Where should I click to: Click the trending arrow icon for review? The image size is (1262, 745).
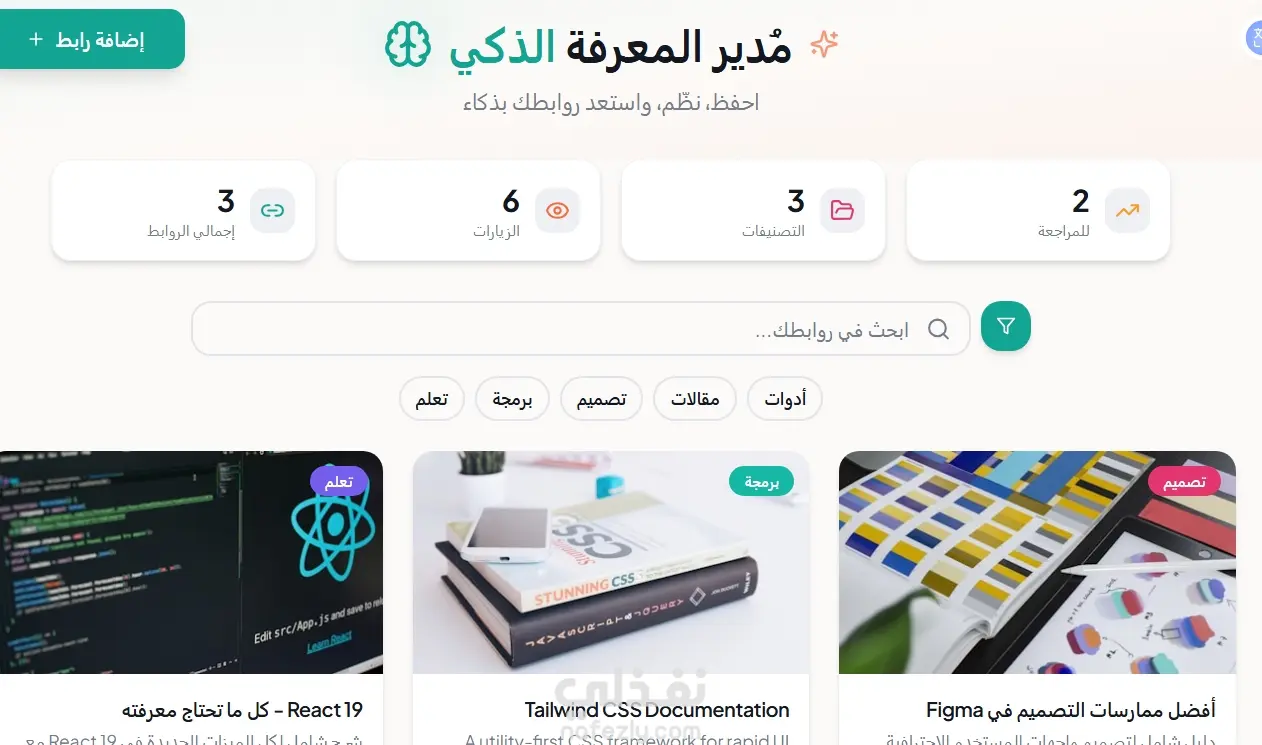(1128, 210)
